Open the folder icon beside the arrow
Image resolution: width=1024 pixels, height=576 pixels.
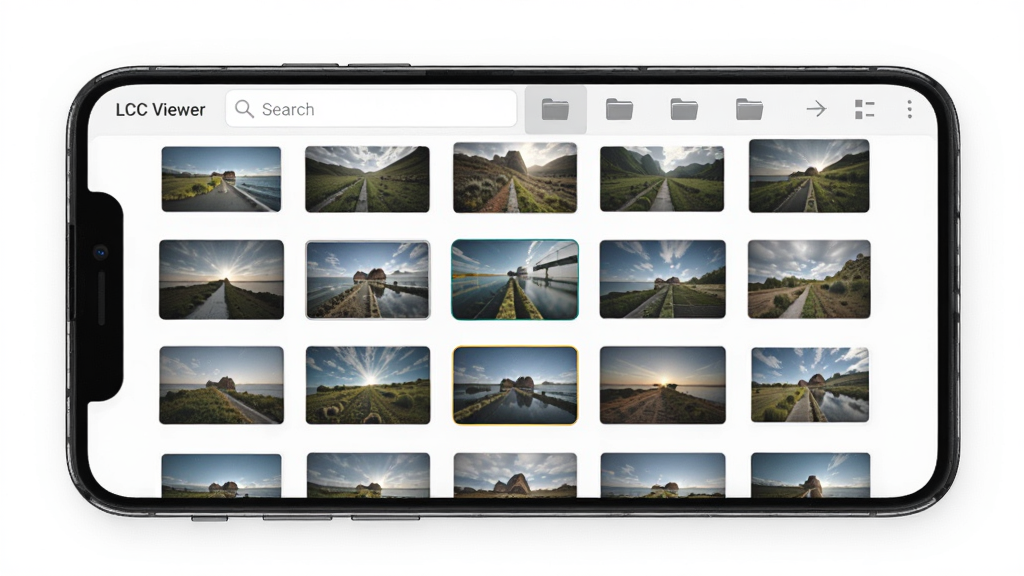pos(749,109)
